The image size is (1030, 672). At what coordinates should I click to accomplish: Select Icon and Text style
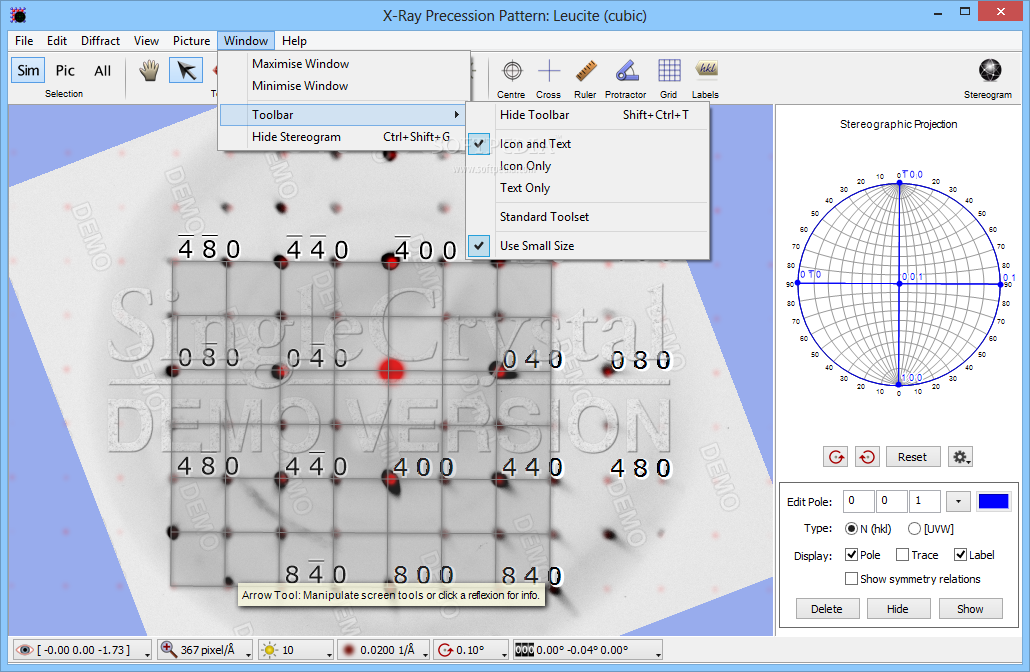[x=588, y=144]
